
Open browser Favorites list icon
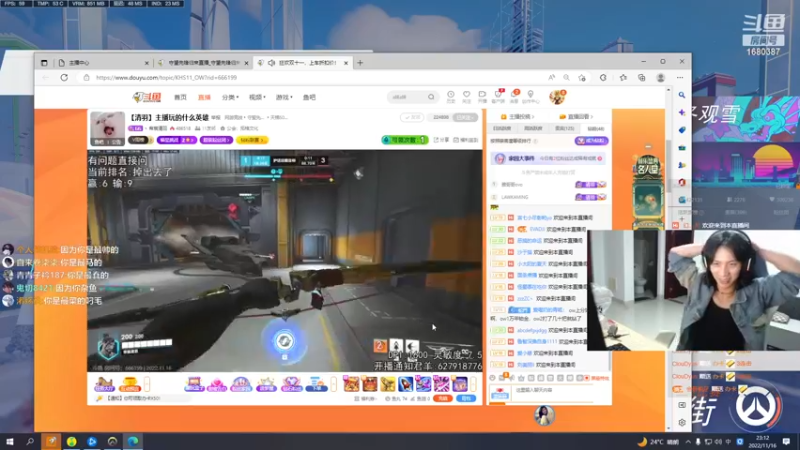coord(623,78)
